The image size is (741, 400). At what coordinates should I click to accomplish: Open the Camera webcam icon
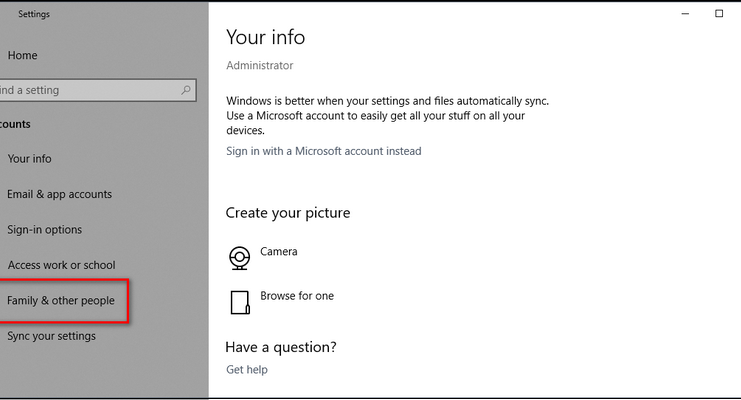[240, 258]
